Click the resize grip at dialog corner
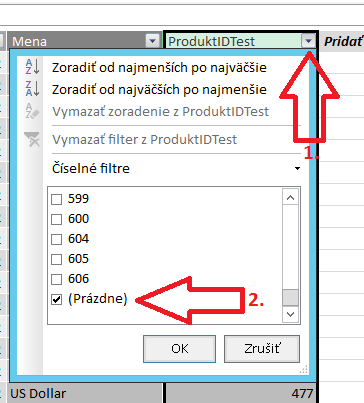This screenshot has width=364, height=403. click(304, 369)
